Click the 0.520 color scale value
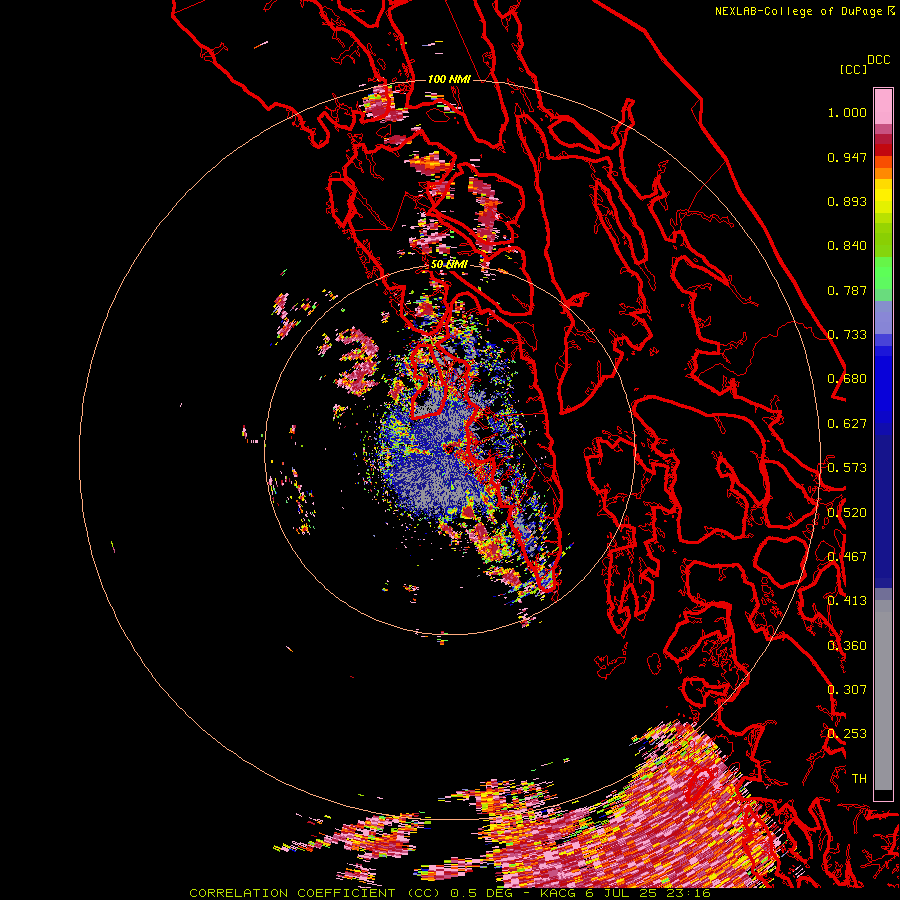The height and width of the screenshot is (900, 900). (847, 513)
